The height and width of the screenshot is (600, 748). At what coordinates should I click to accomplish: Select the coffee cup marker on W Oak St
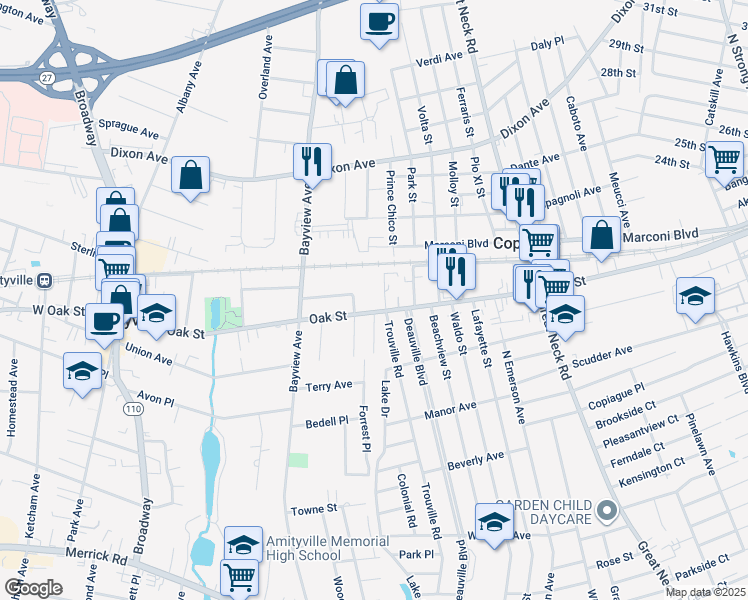pos(105,322)
